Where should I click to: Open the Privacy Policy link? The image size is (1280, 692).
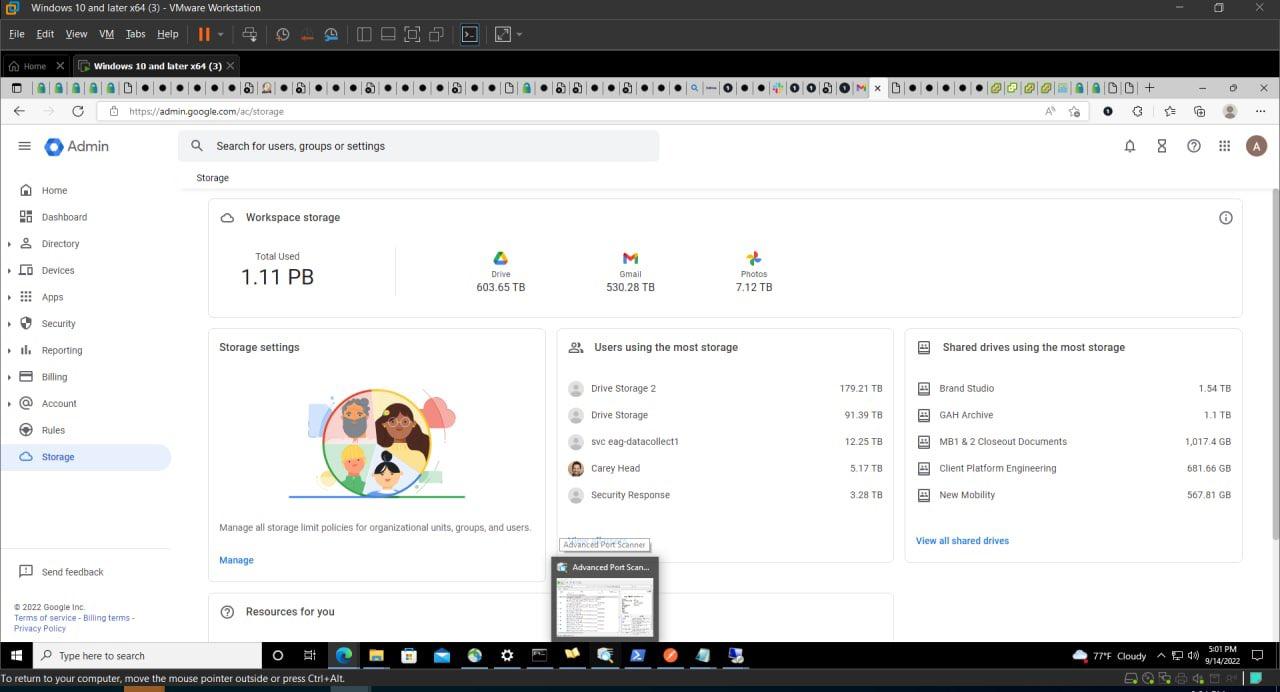pyautogui.click(x=40, y=628)
